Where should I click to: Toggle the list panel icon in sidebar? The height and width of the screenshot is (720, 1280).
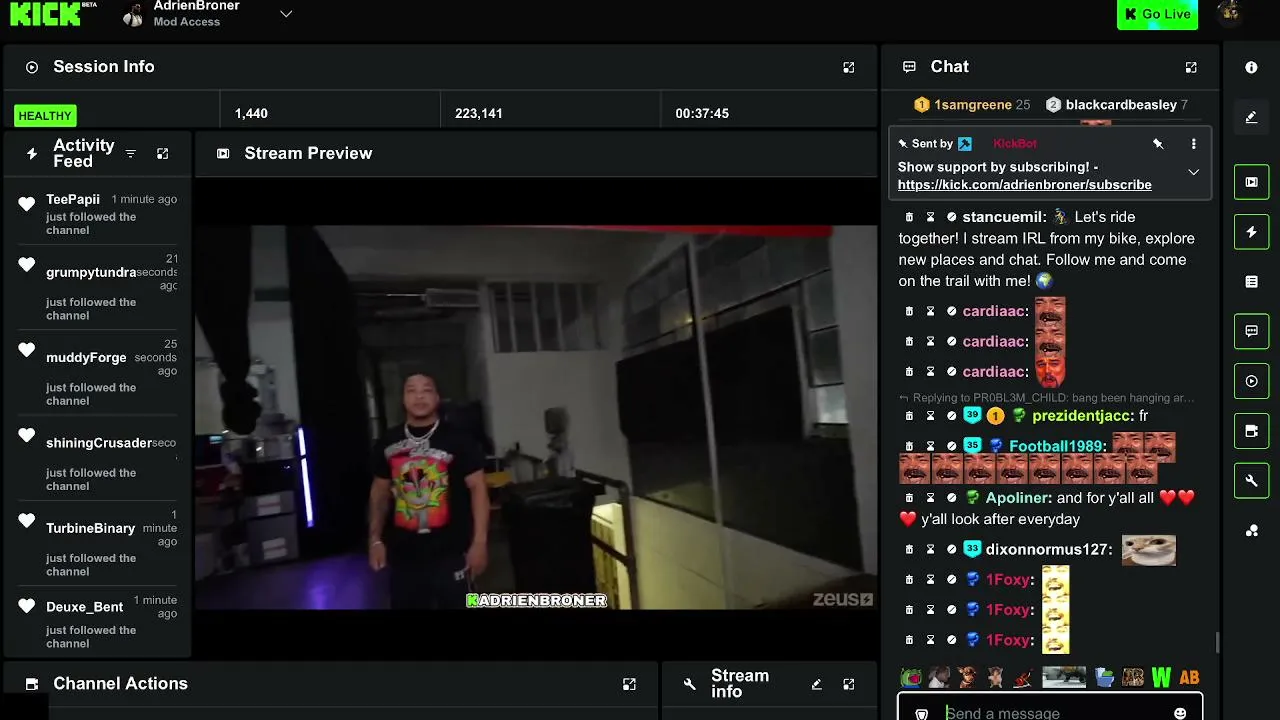pos(1251,282)
